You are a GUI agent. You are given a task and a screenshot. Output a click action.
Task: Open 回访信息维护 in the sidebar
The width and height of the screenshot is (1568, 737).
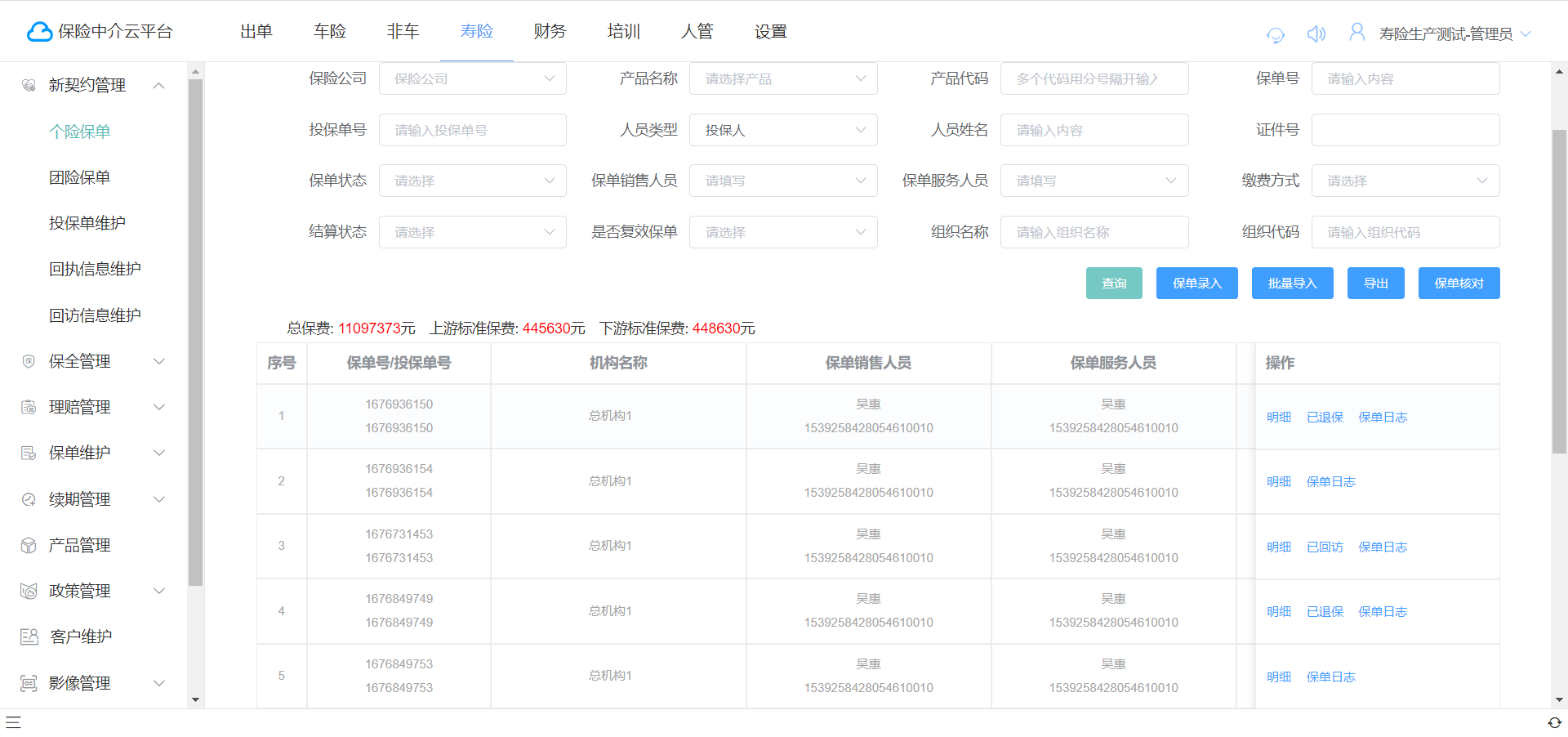tap(95, 315)
